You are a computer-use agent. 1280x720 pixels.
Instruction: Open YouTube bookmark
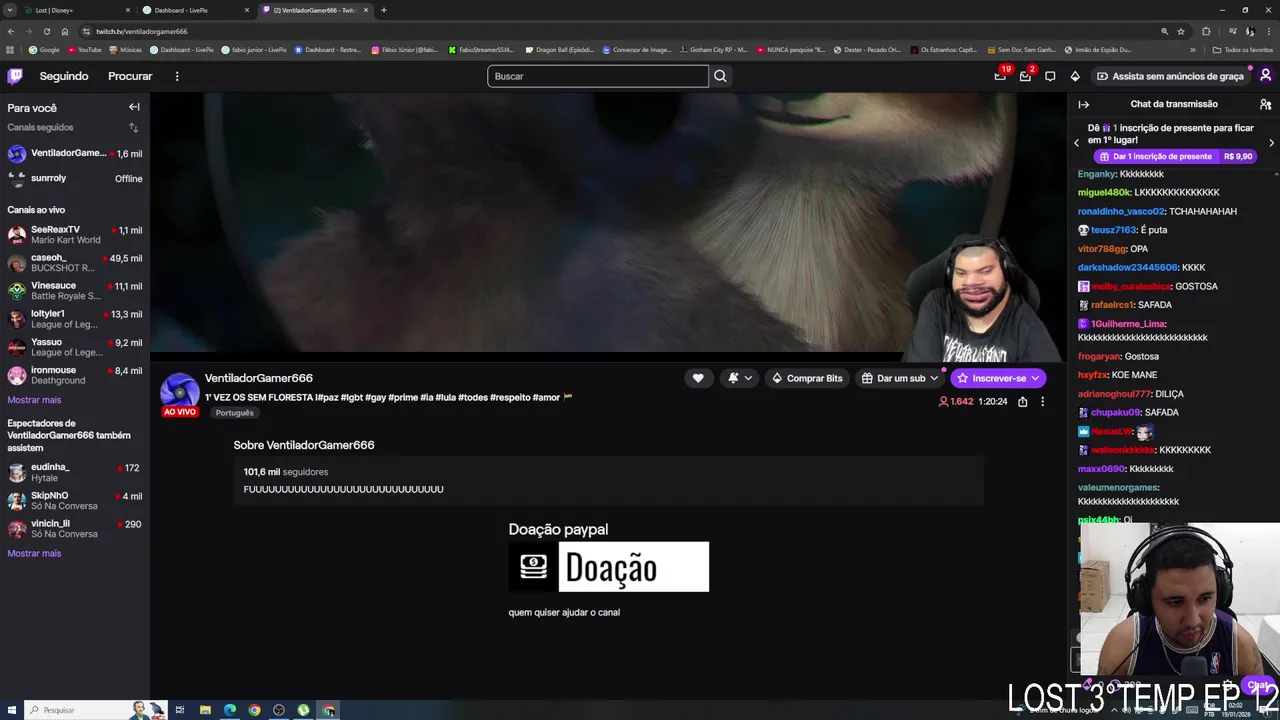coord(85,49)
